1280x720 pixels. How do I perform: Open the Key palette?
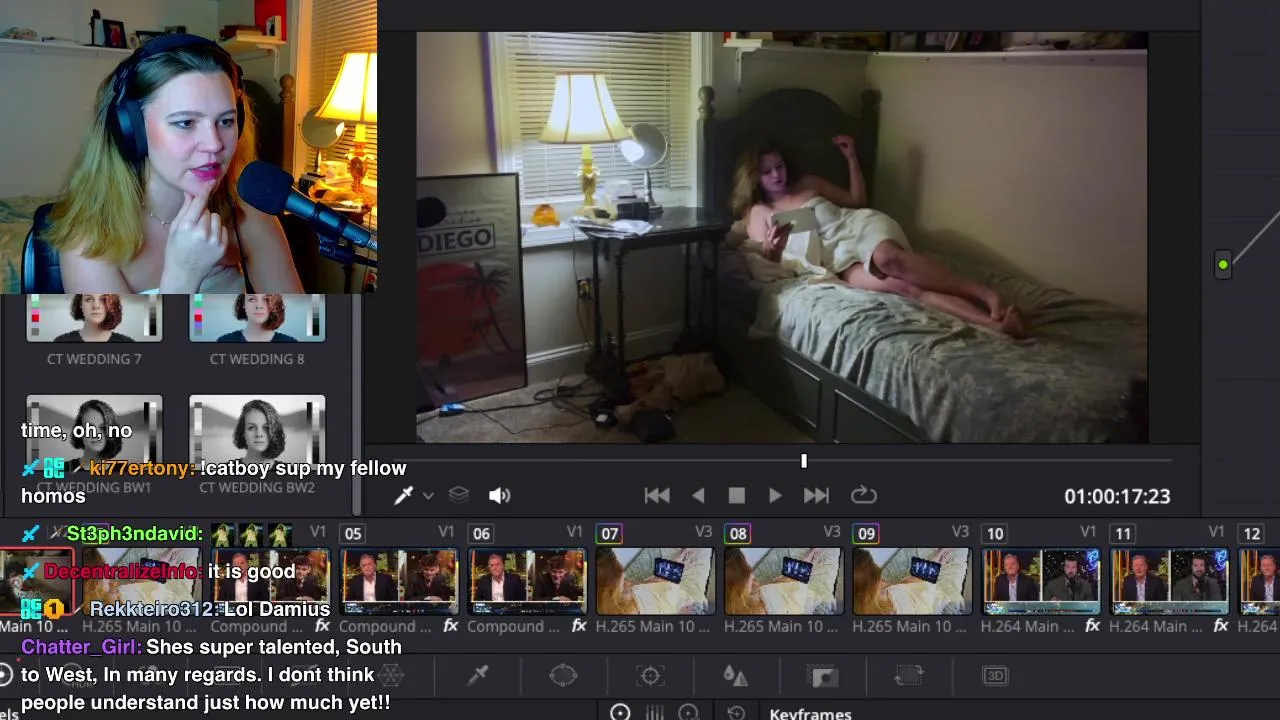(823, 677)
